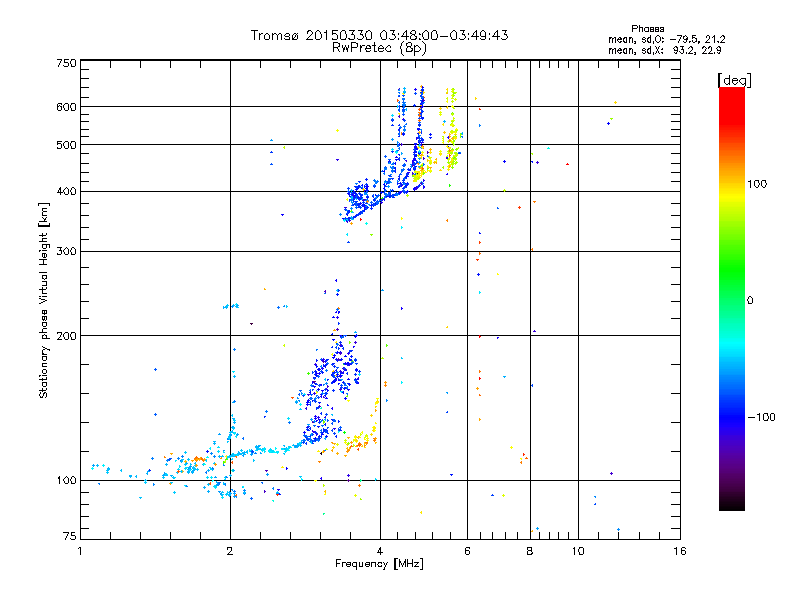Click the y-axis tick label "400"
Image resolution: width=800 pixels, height=600 pixels.
point(66,192)
